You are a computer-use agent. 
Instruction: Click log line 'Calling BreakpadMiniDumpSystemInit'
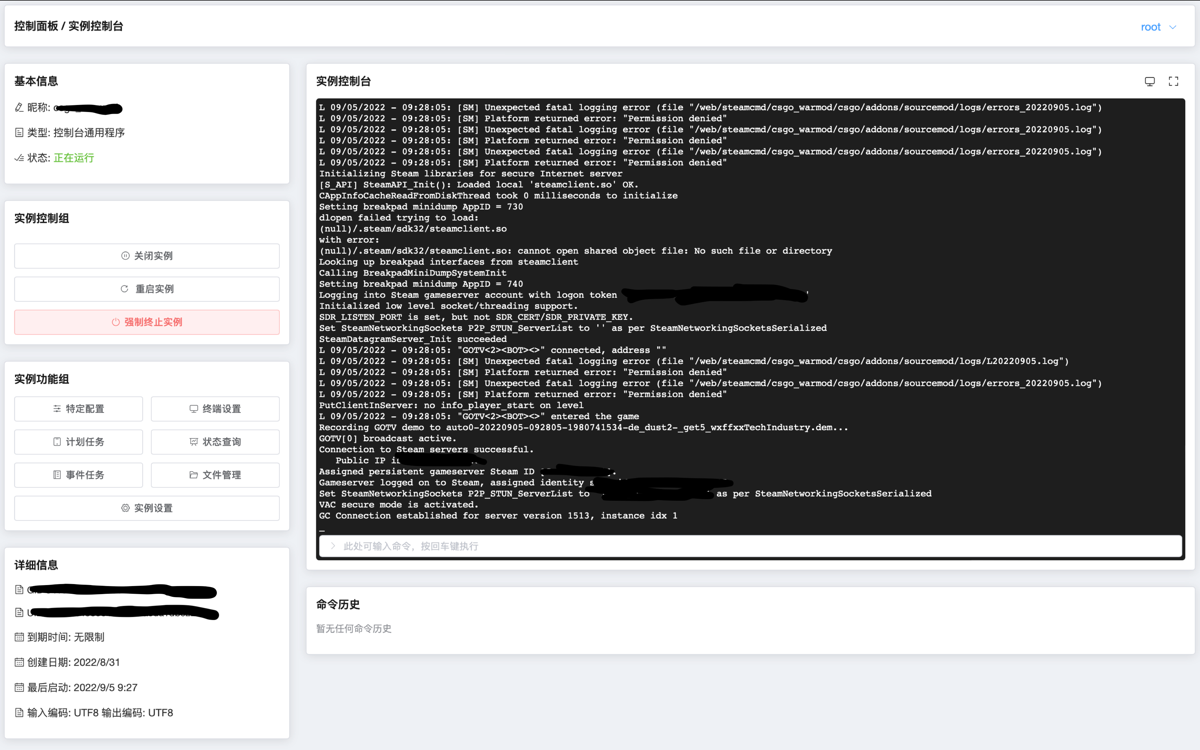point(413,273)
